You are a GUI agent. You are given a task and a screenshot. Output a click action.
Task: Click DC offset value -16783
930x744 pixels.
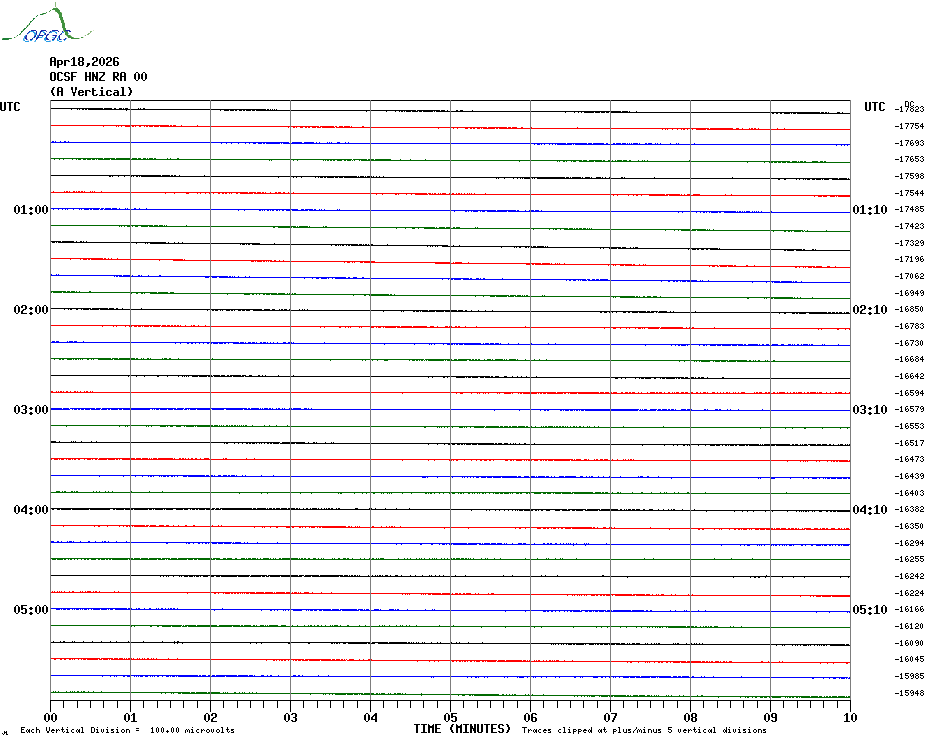point(909,326)
